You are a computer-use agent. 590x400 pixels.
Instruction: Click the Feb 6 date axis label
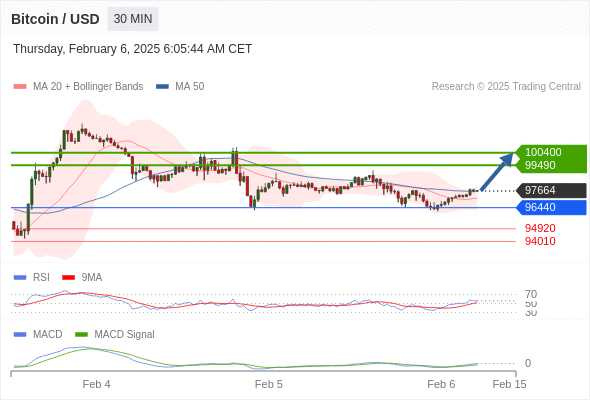tap(441, 384)
